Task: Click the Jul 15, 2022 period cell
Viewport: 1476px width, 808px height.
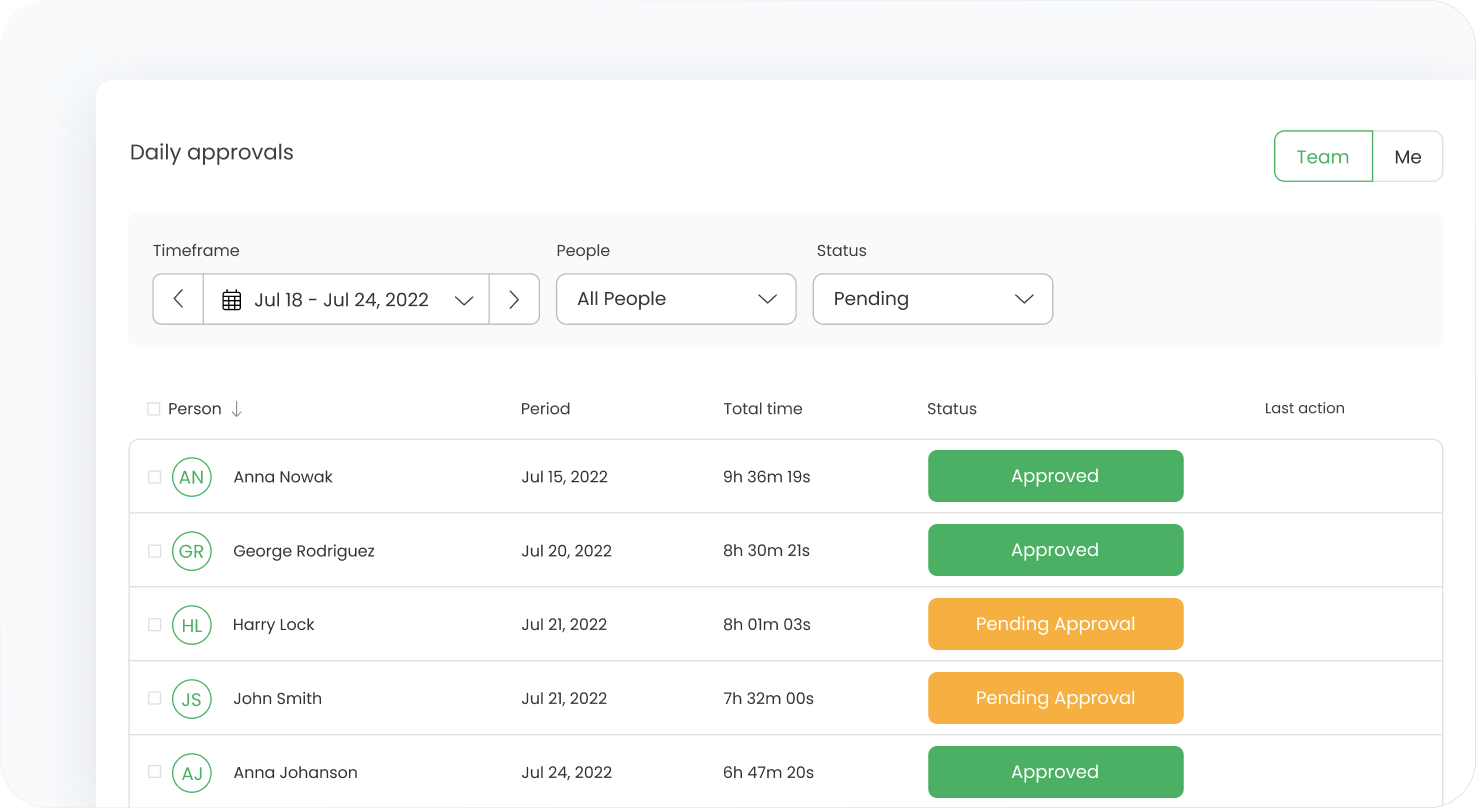Action: coord(565,477)
